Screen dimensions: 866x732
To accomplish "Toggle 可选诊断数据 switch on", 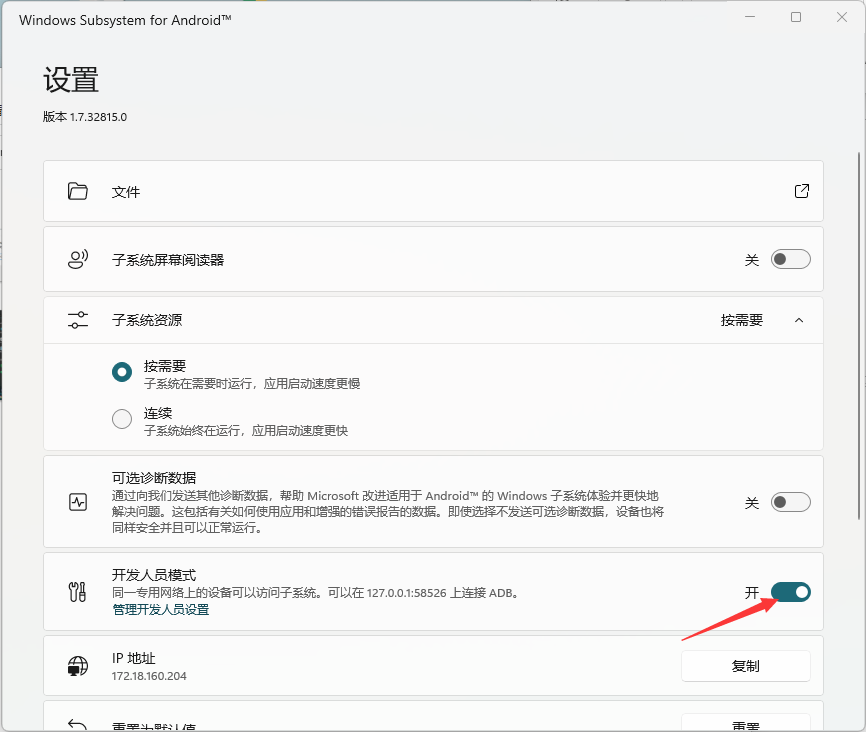I will tap(790, 502).
